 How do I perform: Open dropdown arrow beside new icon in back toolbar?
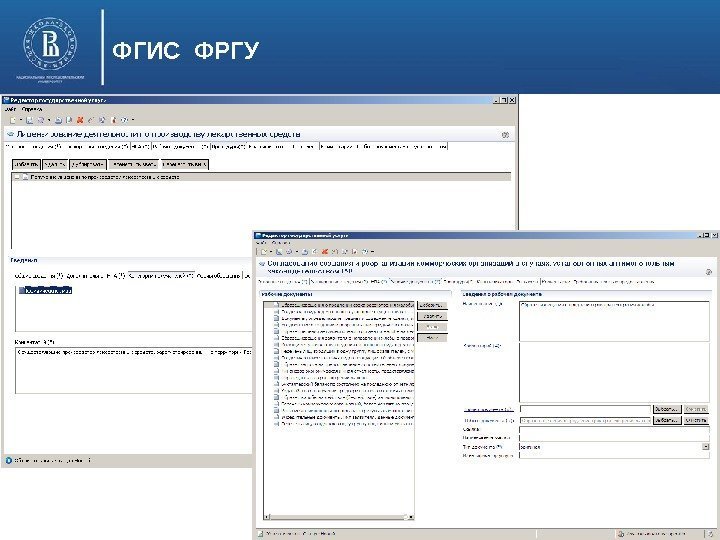(21, 120)
